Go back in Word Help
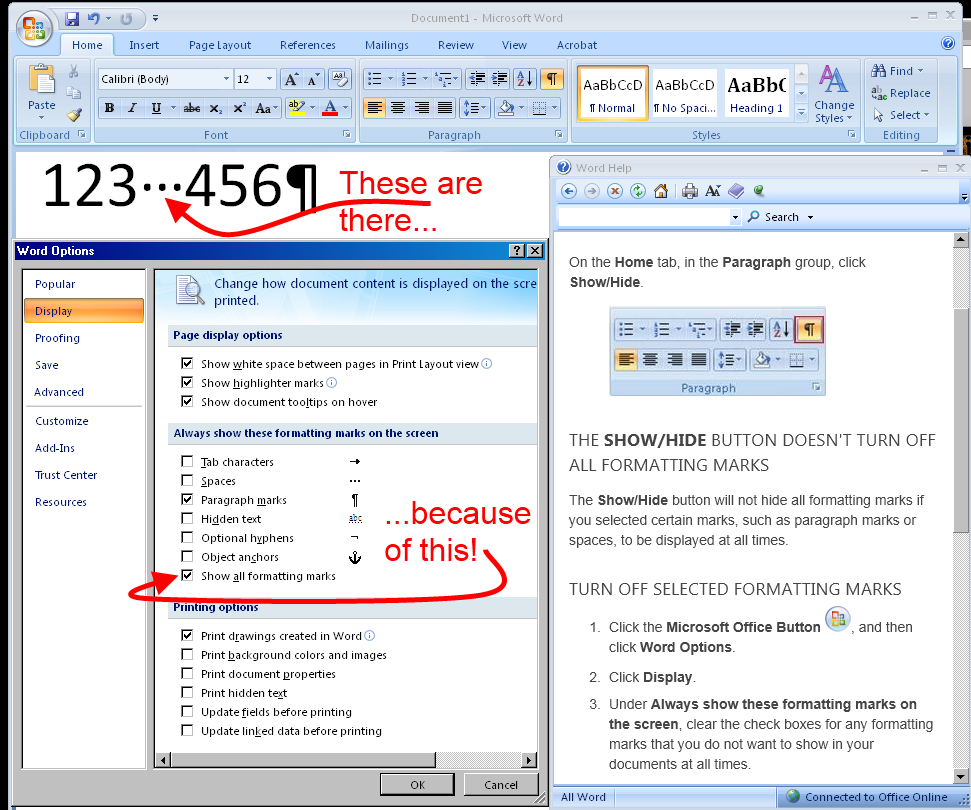The image size is (971, 810). click(x=568, y=191)
